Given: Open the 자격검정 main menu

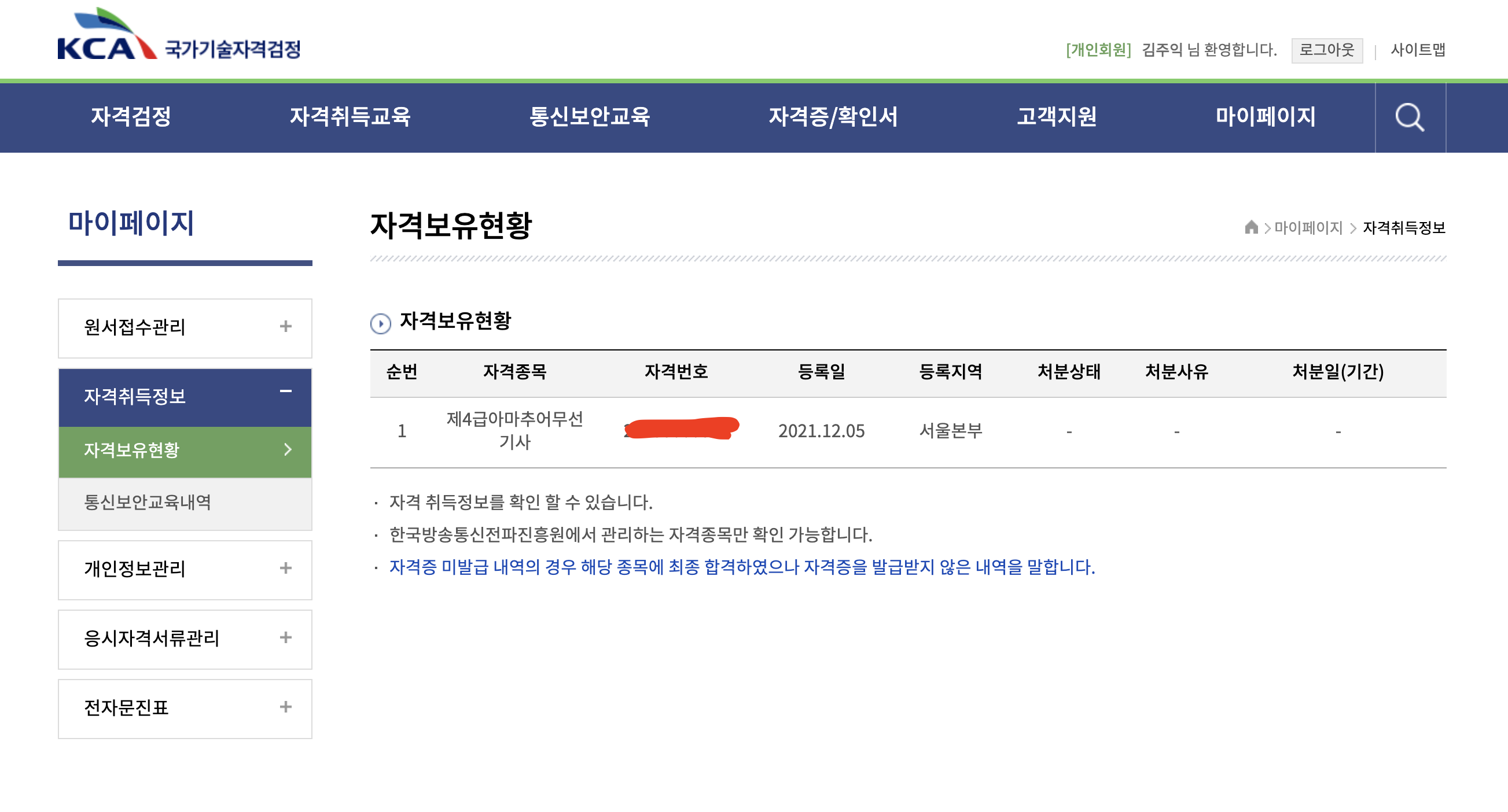Looking at the screenshot, I should 131,116.
